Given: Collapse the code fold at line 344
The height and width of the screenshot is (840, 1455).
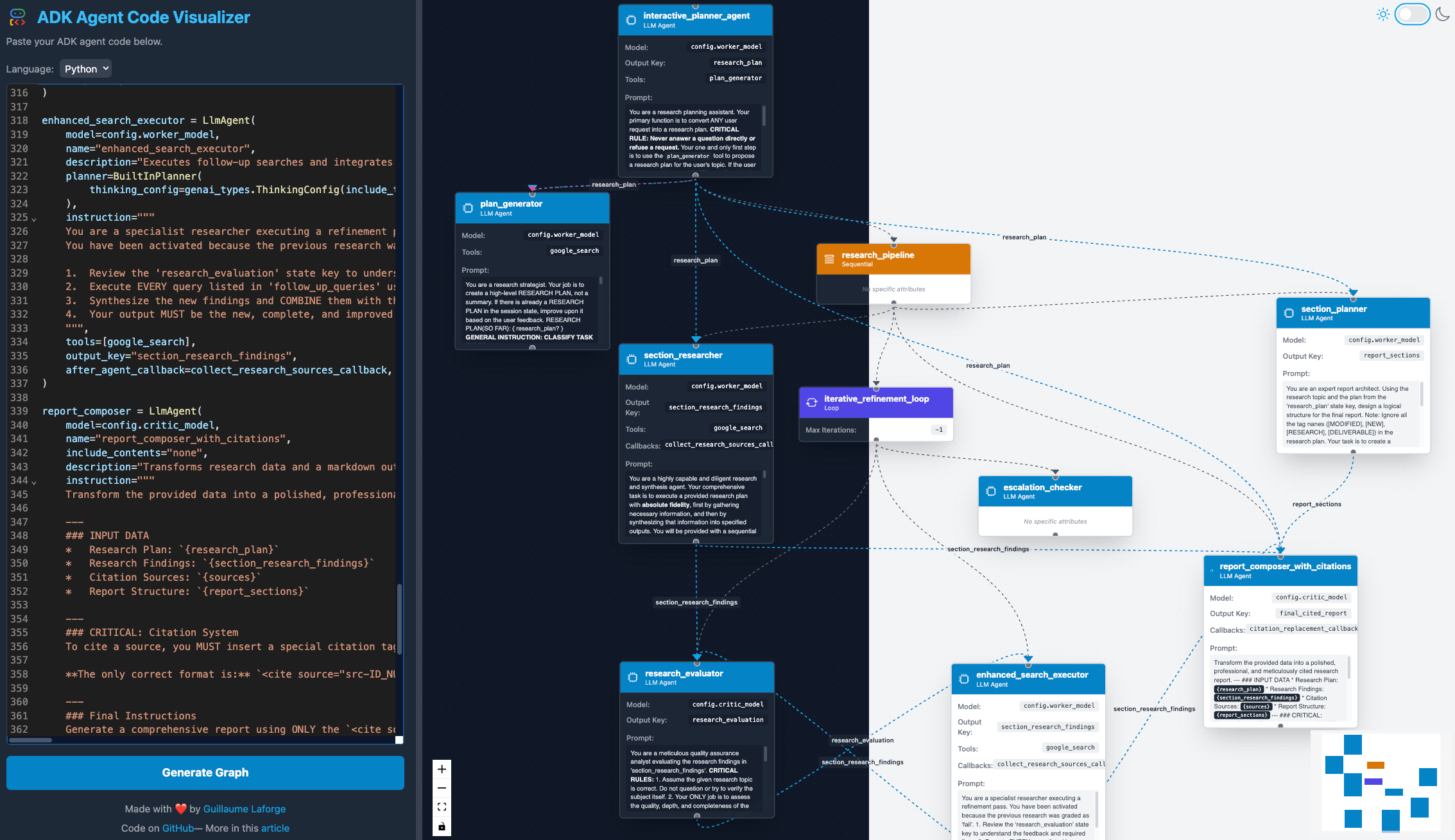Looking at the screenshot, I should point(34,482).
